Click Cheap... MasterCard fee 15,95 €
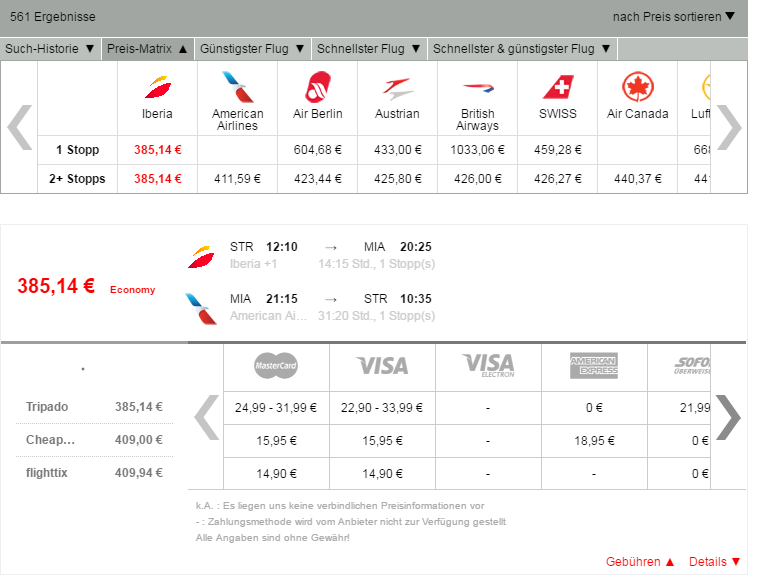 tap(276, 440)
